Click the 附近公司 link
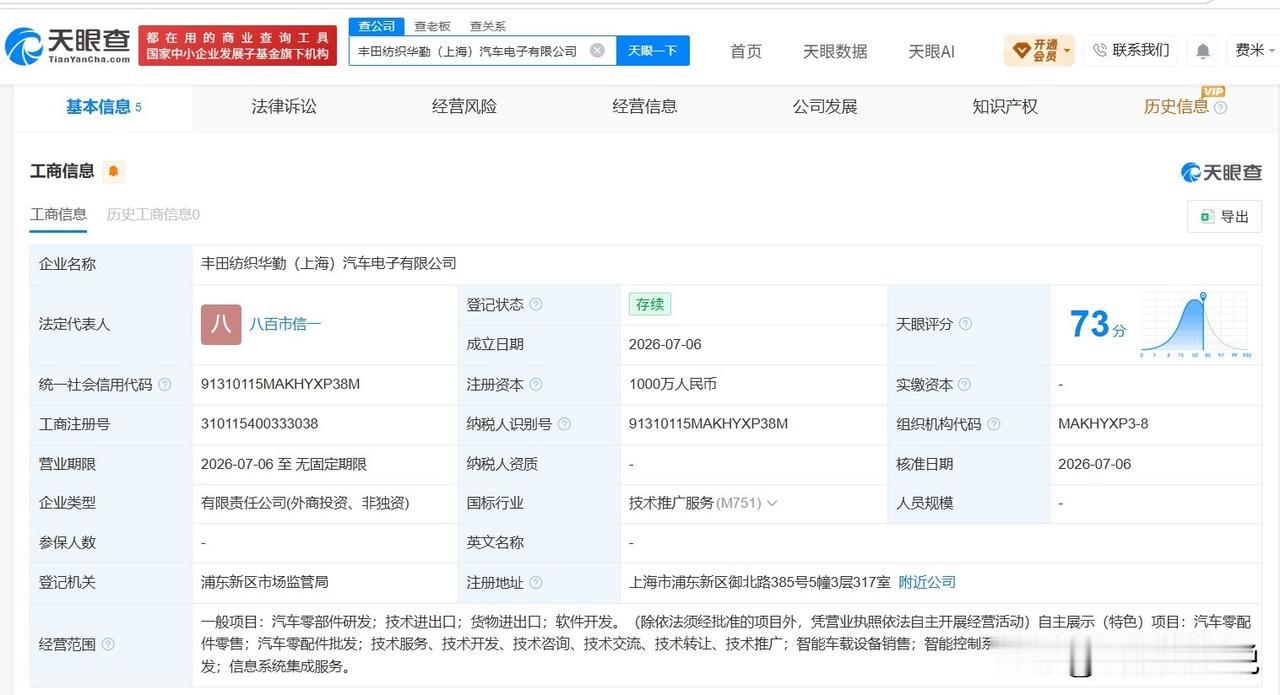This screenshot has width=1280, height=695. [x=927, y=582]
